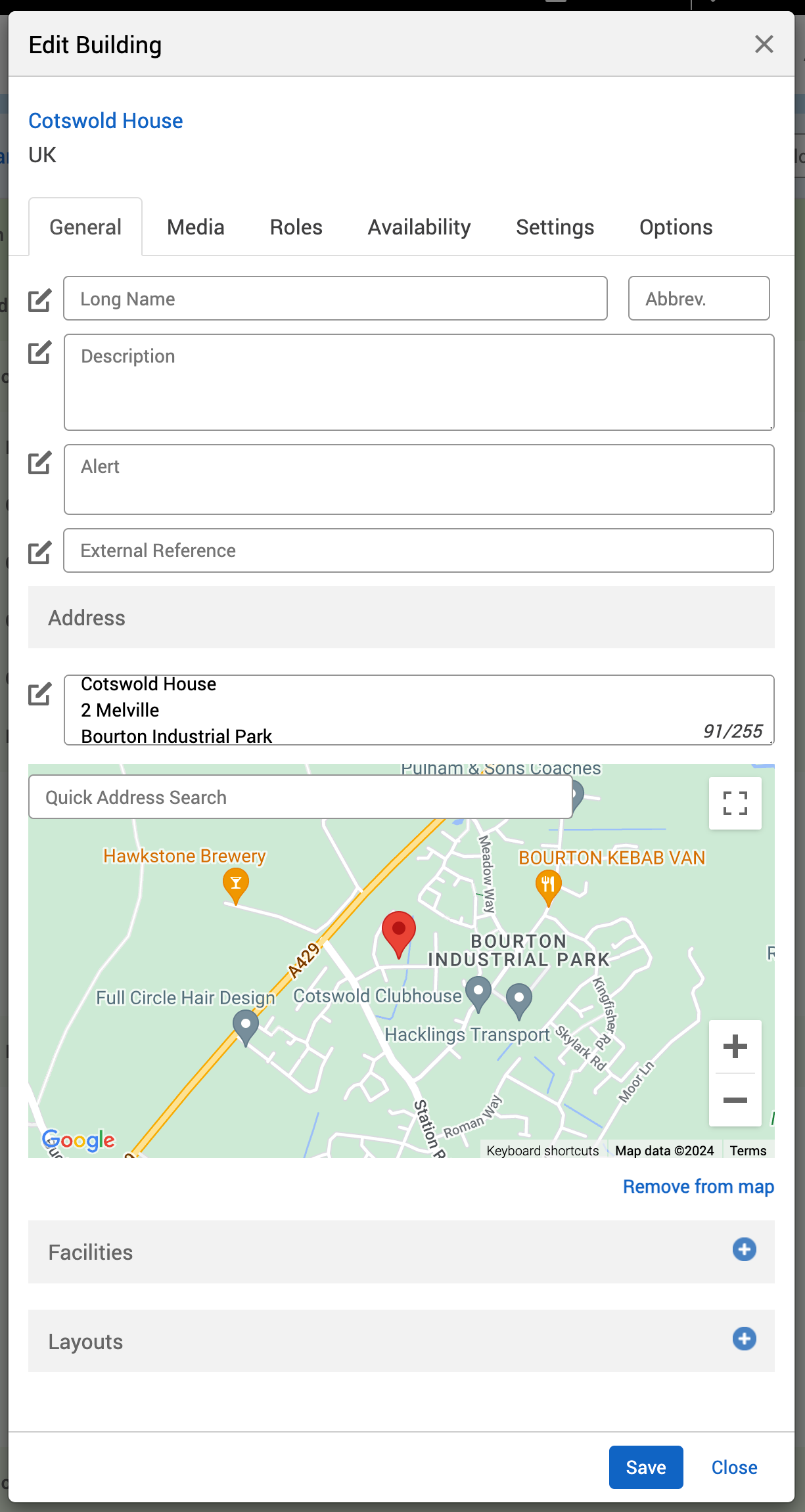The height and width of the screenshot is (1512, 805).
Task: Toggle fullscreen view on the map
Action: (x=735, y=803)
